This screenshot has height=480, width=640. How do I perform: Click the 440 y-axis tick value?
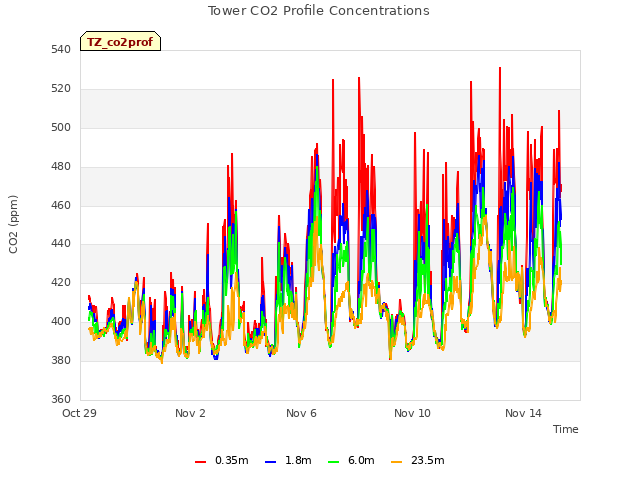click(x=61, y=244)
